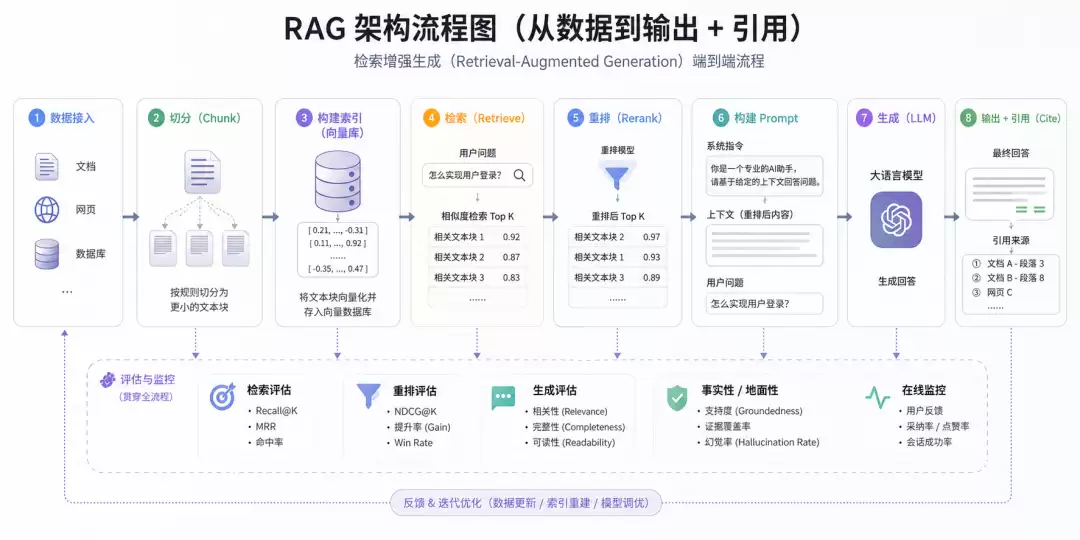1080x540 pixels.
Task: Click the 生成回答 label under LLM
Action: coord(896,282)
